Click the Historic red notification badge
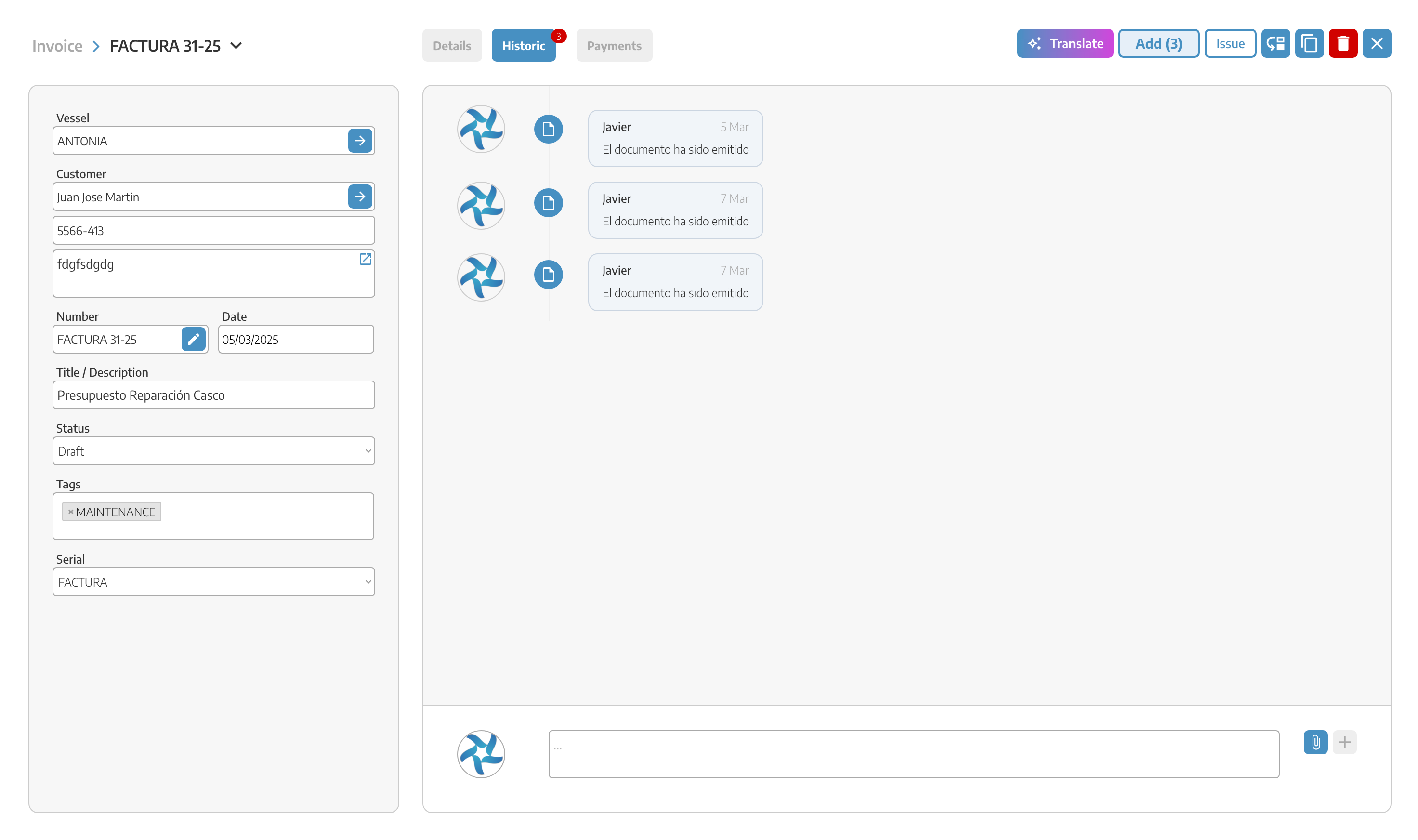This screenshot has width=1418, height=840. [x=559, y=36]
